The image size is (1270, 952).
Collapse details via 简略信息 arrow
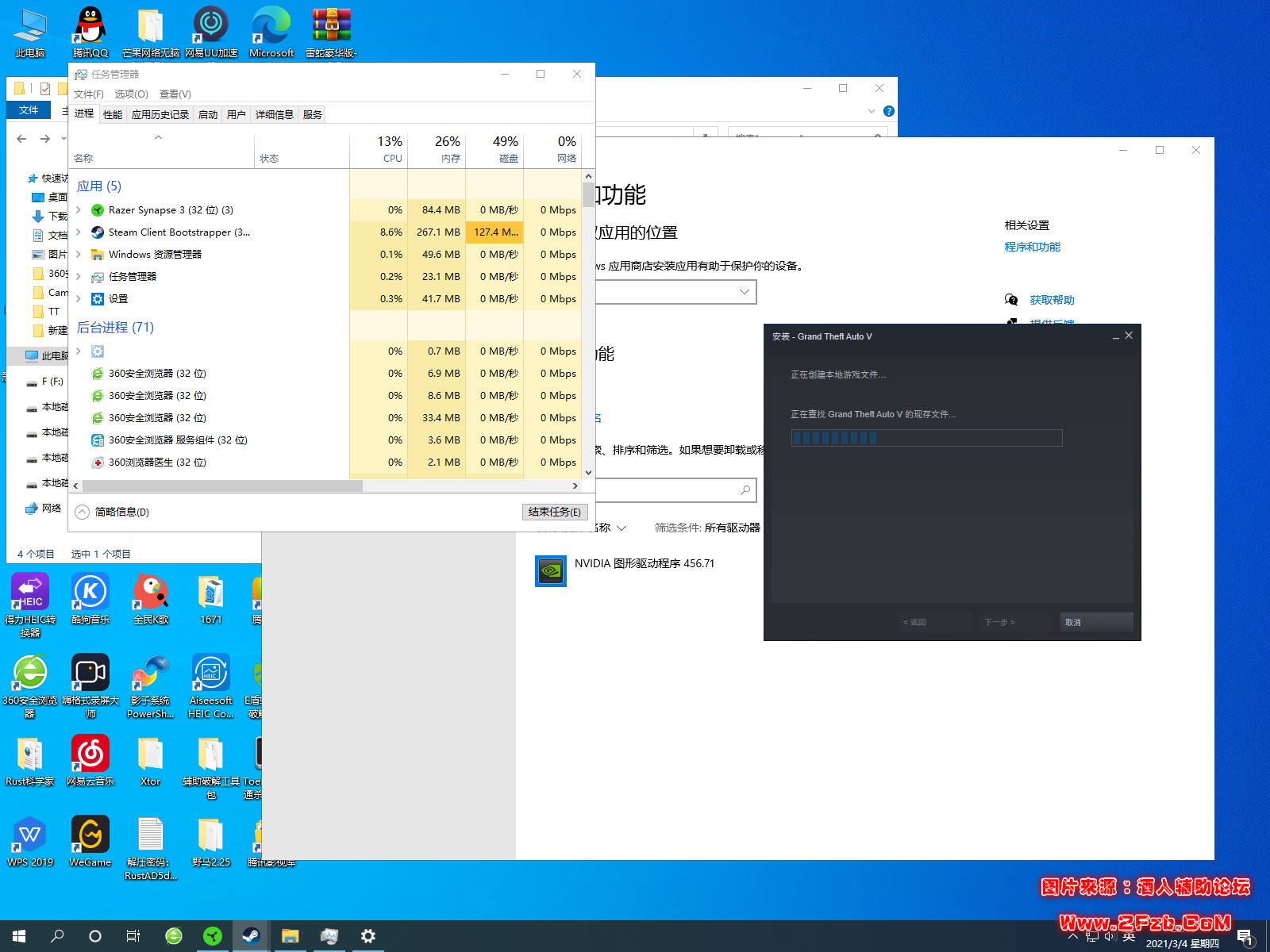(83, 512)
